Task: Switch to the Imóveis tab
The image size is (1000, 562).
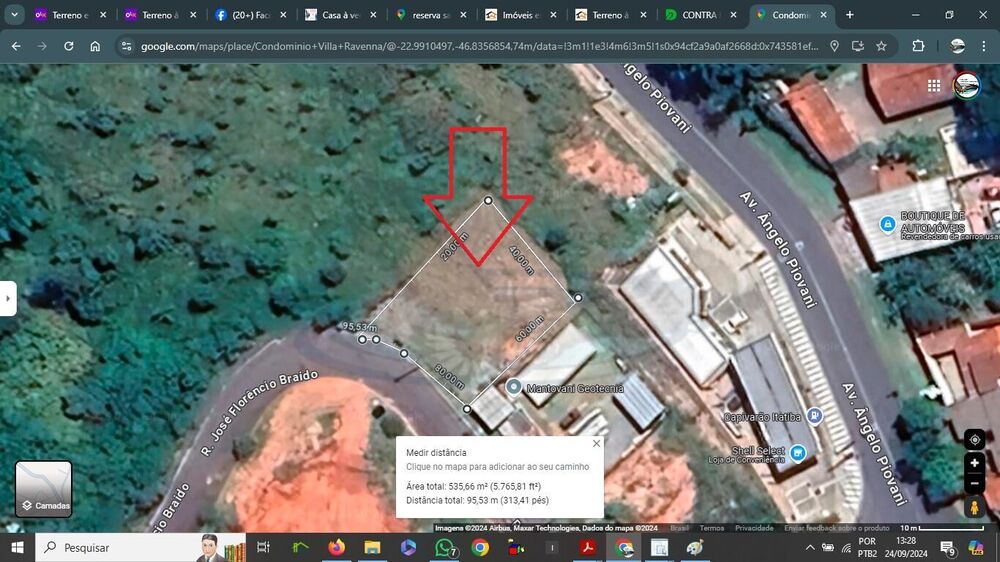Action: [515, 15]
